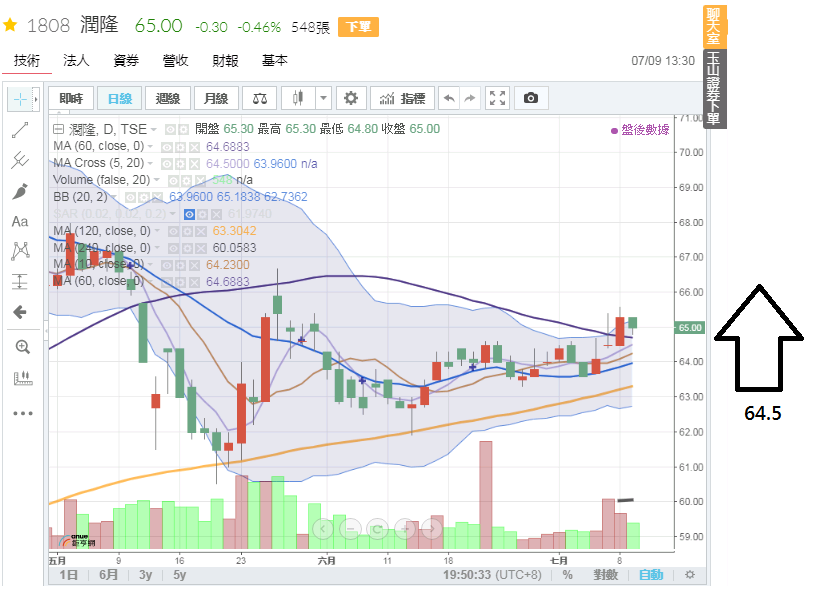Undo the last chart action
This screenshot has height=600, width=830.
449,98
